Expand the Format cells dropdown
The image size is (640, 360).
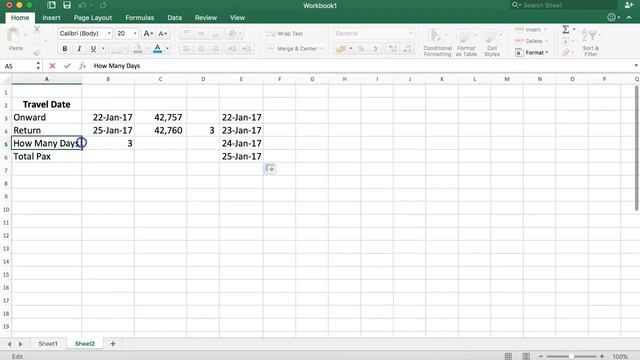tap(547, 53)
